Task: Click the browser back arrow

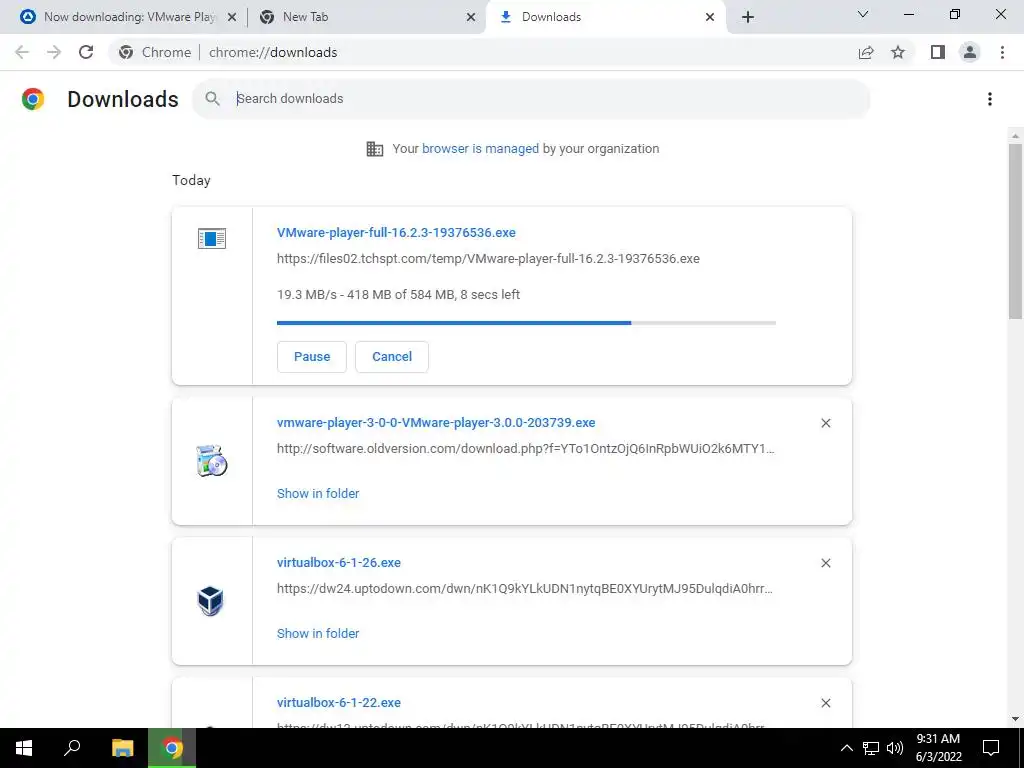Action: [x=22, y=52]
